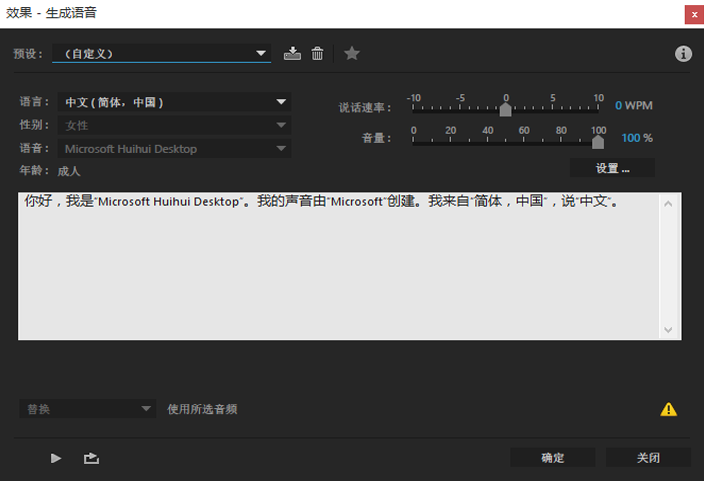Open the 预设 (自定义) dropdown
This screenshot has height=481, width=704.
click(162, 53)
